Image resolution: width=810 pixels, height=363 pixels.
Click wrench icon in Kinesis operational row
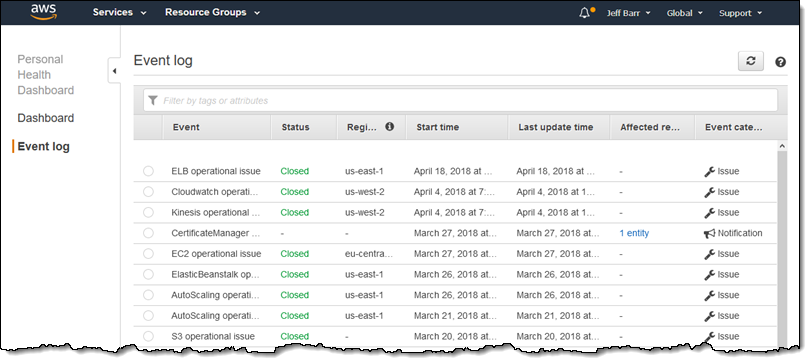(709, 213)
